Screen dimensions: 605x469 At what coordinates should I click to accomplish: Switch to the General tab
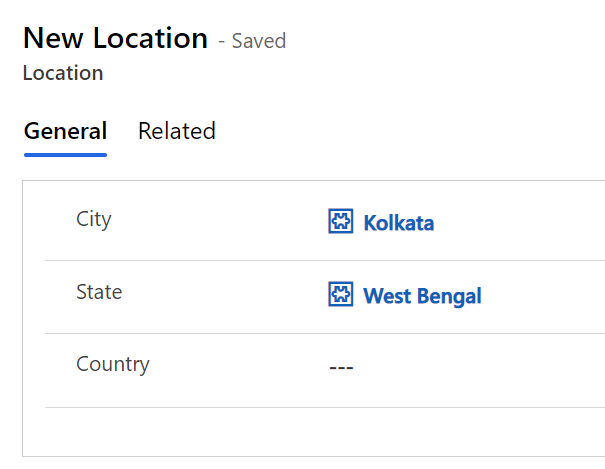coord(65,131)
